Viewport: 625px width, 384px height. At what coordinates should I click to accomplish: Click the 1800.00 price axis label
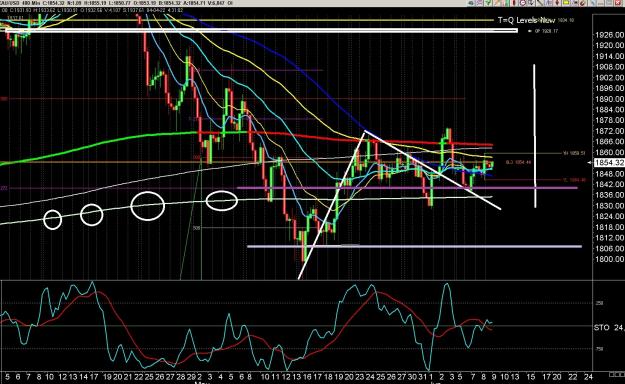pos(609,259)
